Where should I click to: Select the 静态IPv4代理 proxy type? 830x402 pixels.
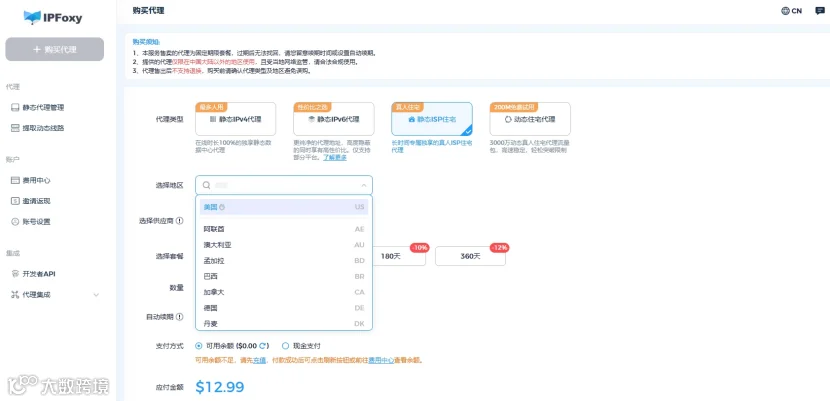236,119
